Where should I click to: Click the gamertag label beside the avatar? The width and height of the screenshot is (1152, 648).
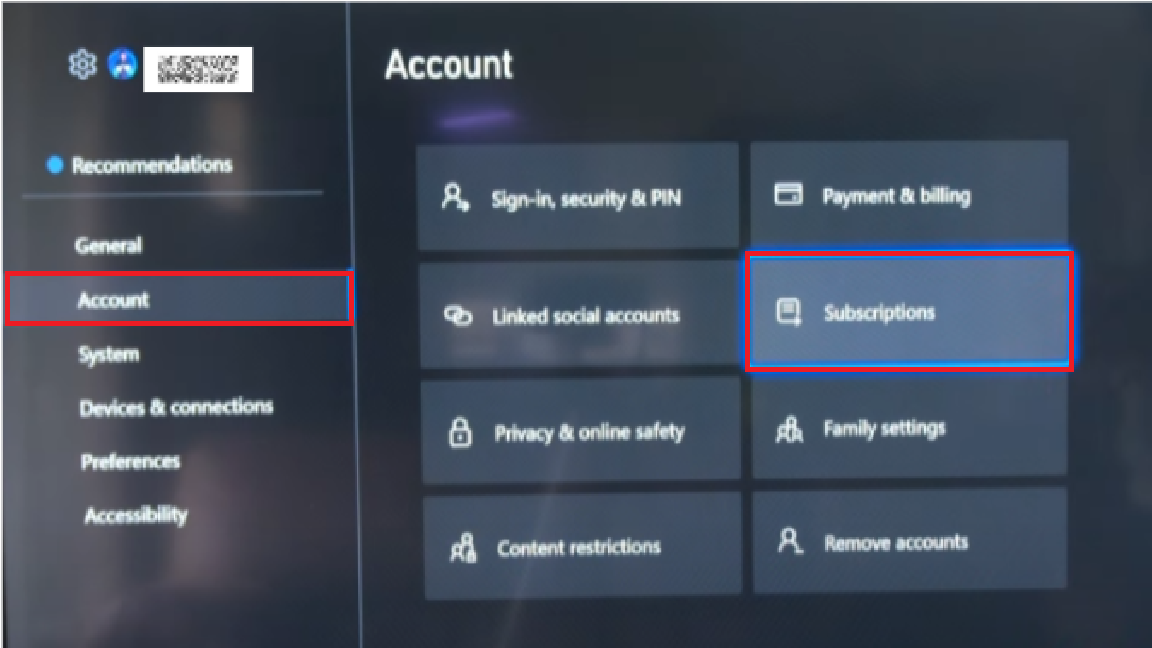coord(198,69)
